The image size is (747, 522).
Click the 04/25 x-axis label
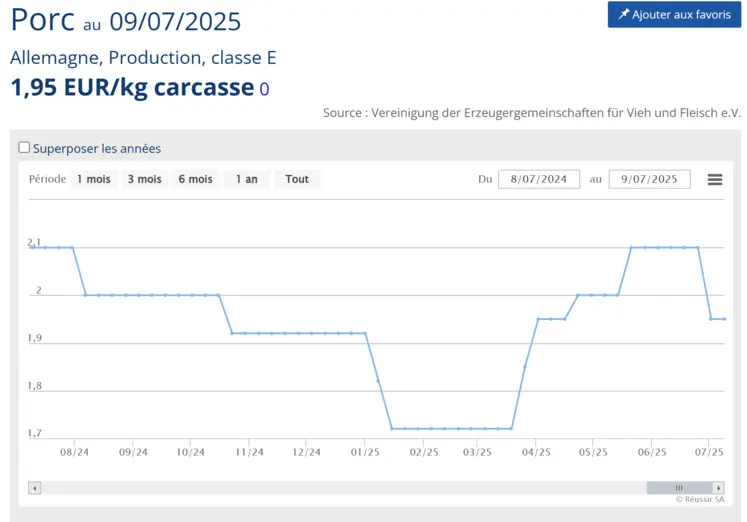[x=536, y=452]
